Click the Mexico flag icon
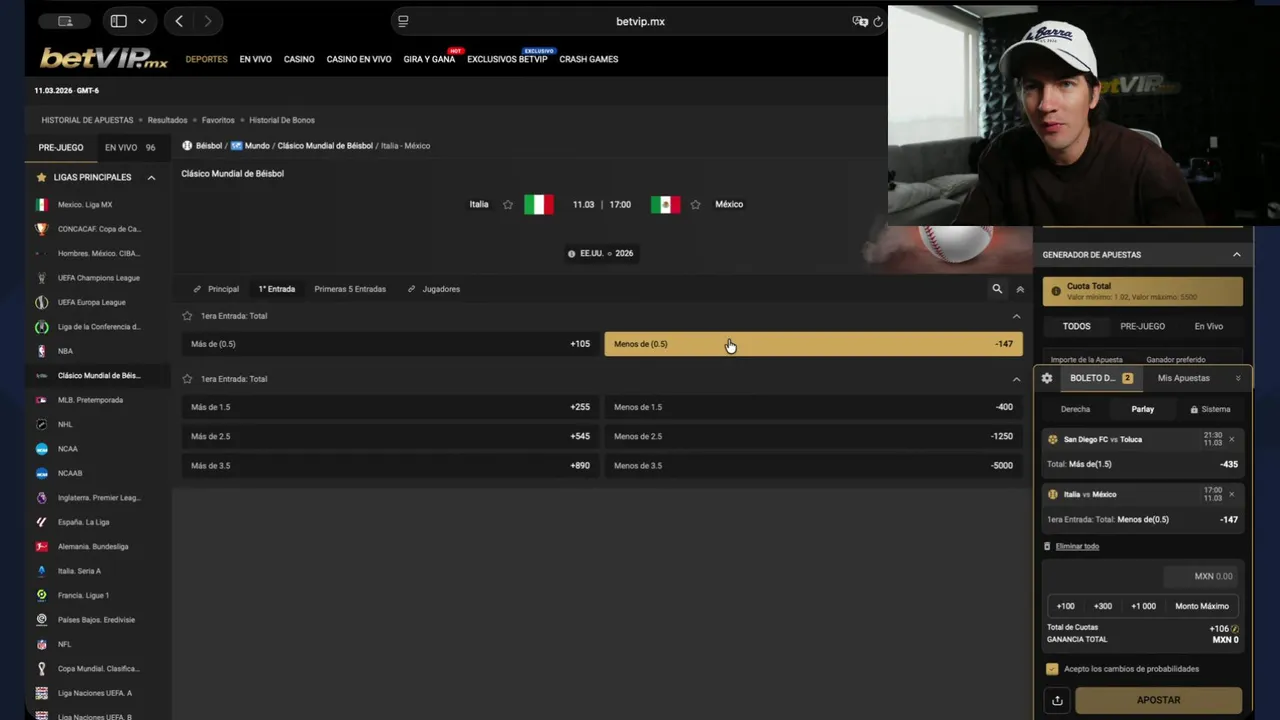The image size is (1280, 720). click(665, 204)
